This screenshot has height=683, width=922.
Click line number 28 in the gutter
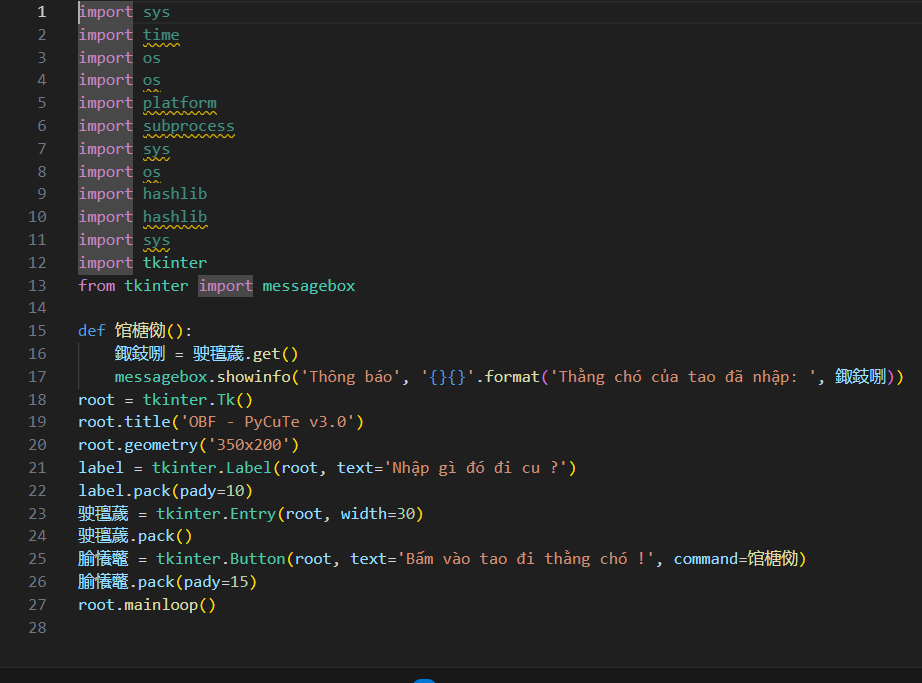[x=37, y=628]
